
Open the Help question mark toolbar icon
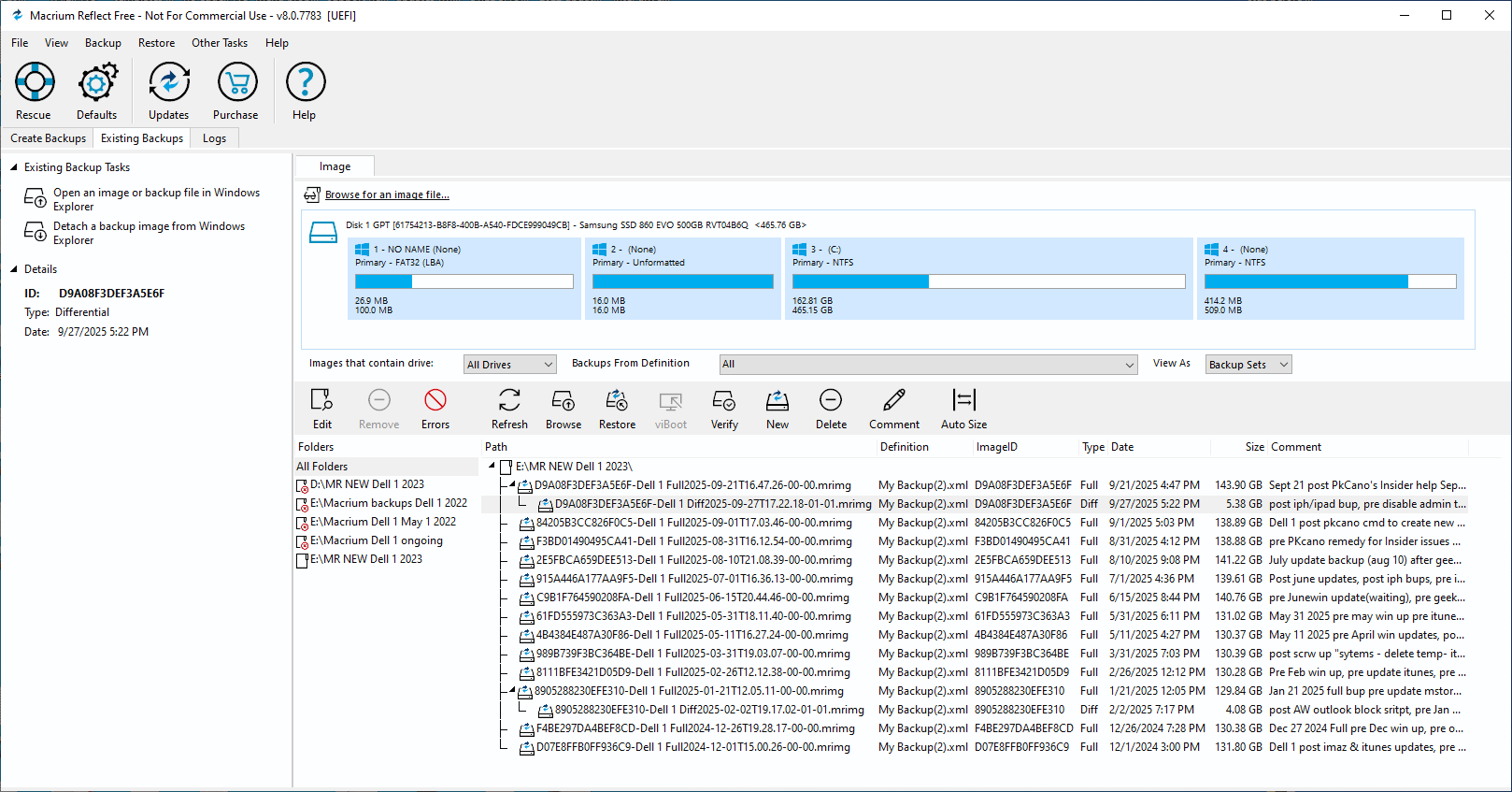click(305, 91)
